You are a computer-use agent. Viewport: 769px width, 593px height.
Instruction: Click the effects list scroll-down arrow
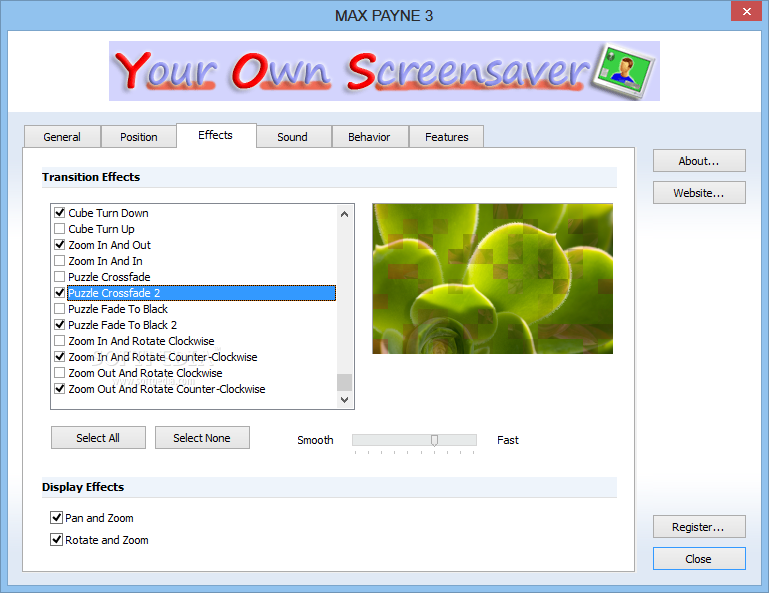point(344,399)
